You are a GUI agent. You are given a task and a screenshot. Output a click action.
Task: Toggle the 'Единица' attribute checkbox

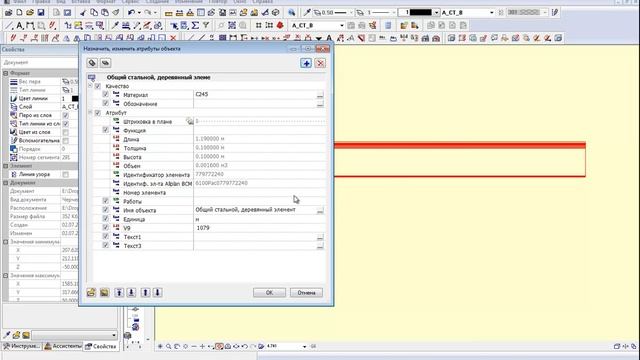point(105,219)
